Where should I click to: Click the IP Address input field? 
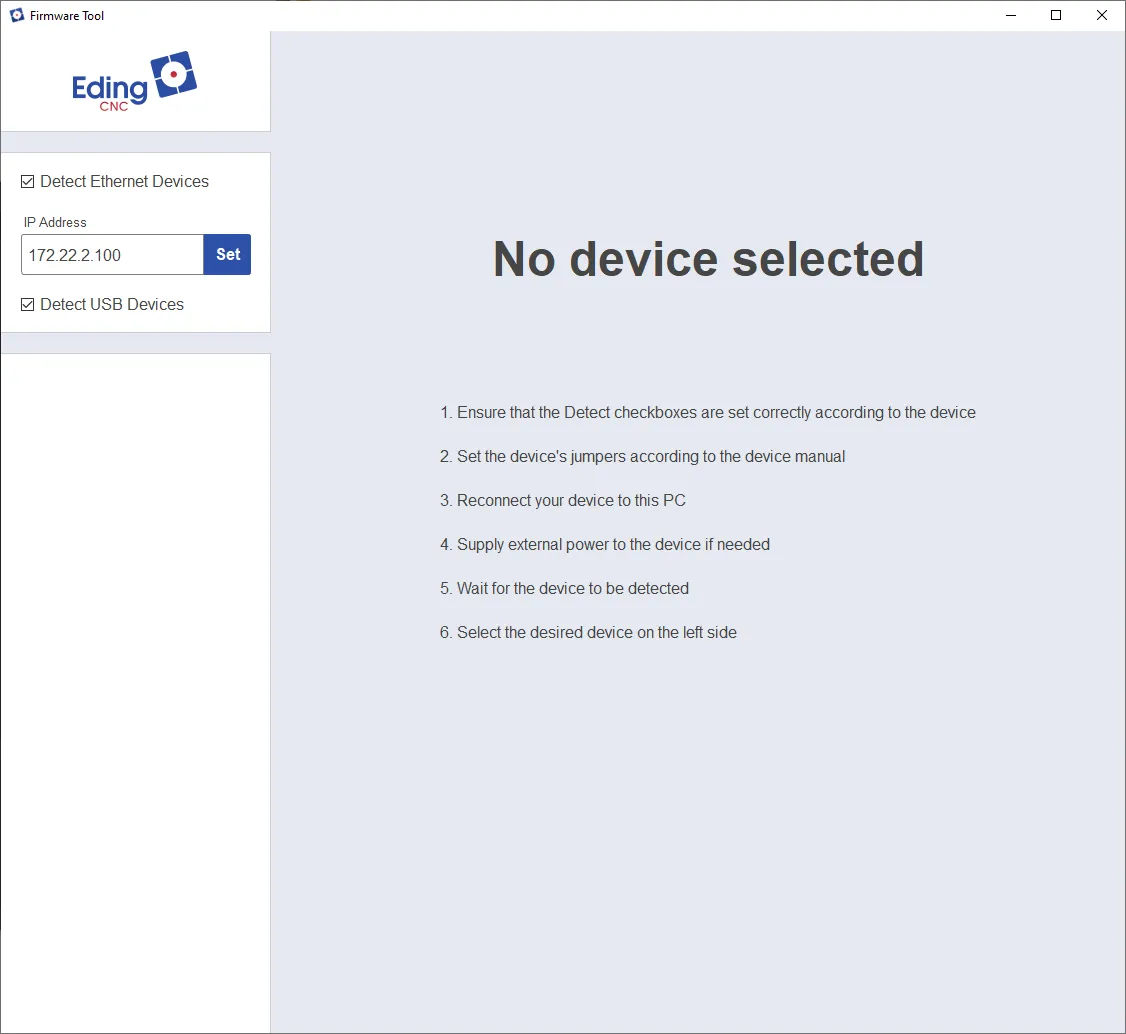pyautogui.click(x=112, y=254)
